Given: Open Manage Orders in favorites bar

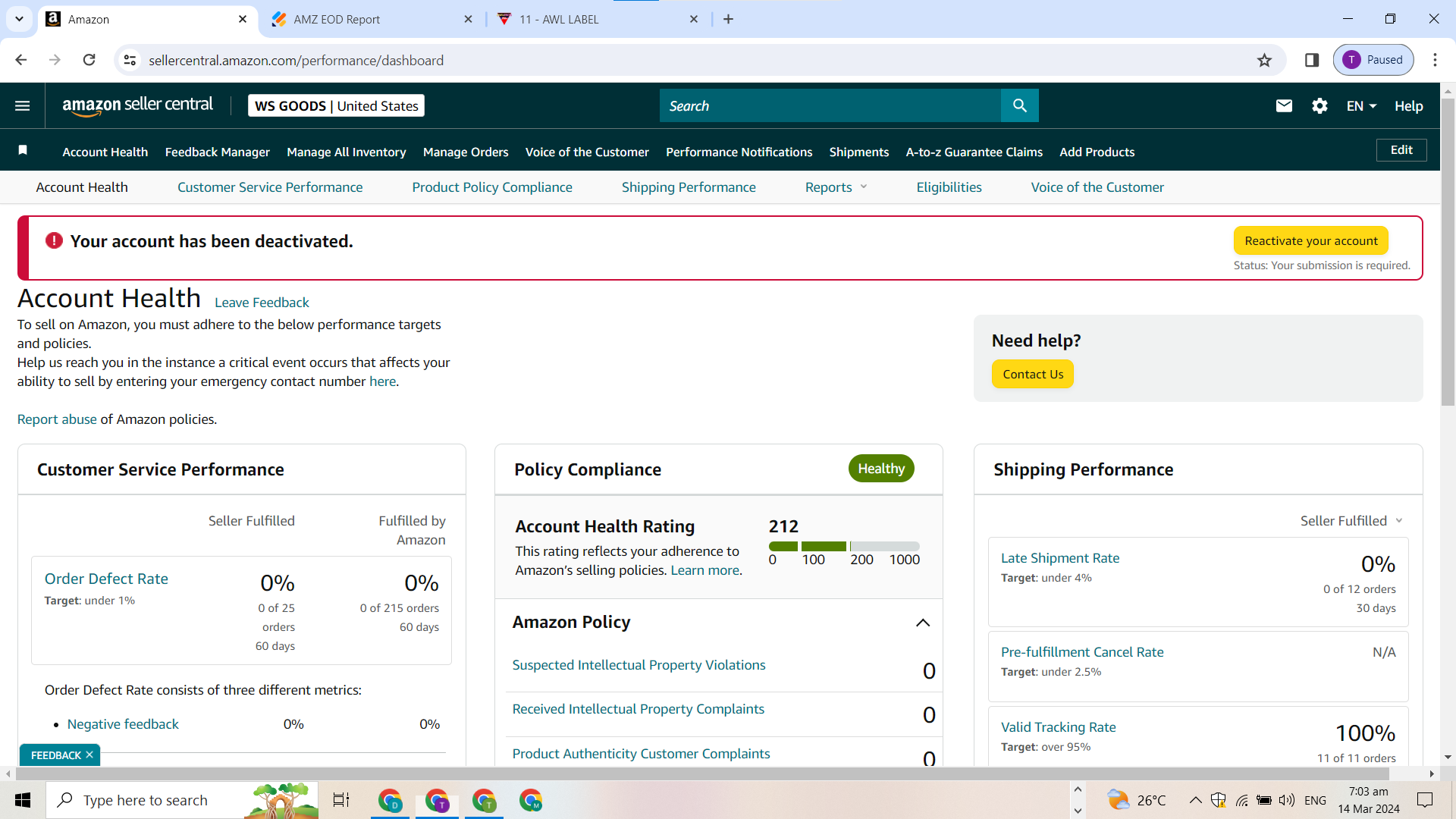Looking at the screenshot, I should click(466, 152).
